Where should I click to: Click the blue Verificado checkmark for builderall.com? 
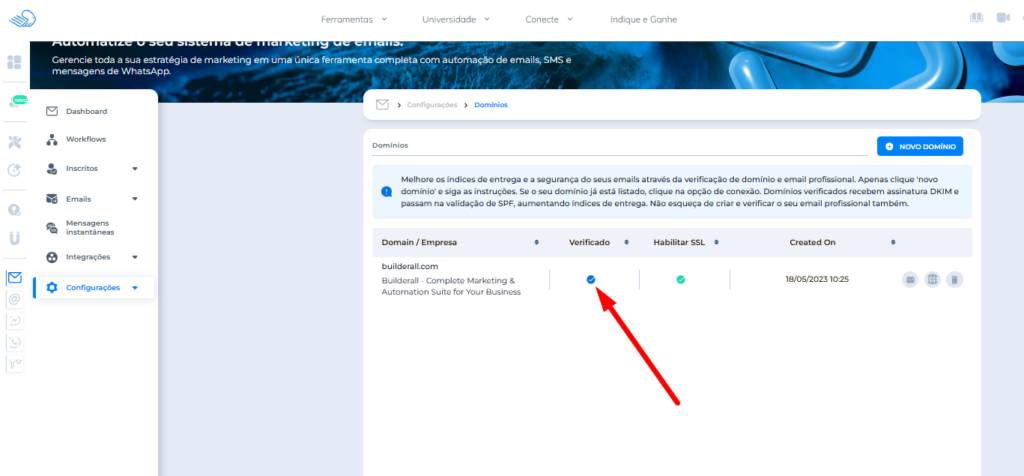[x=591, y=279]
